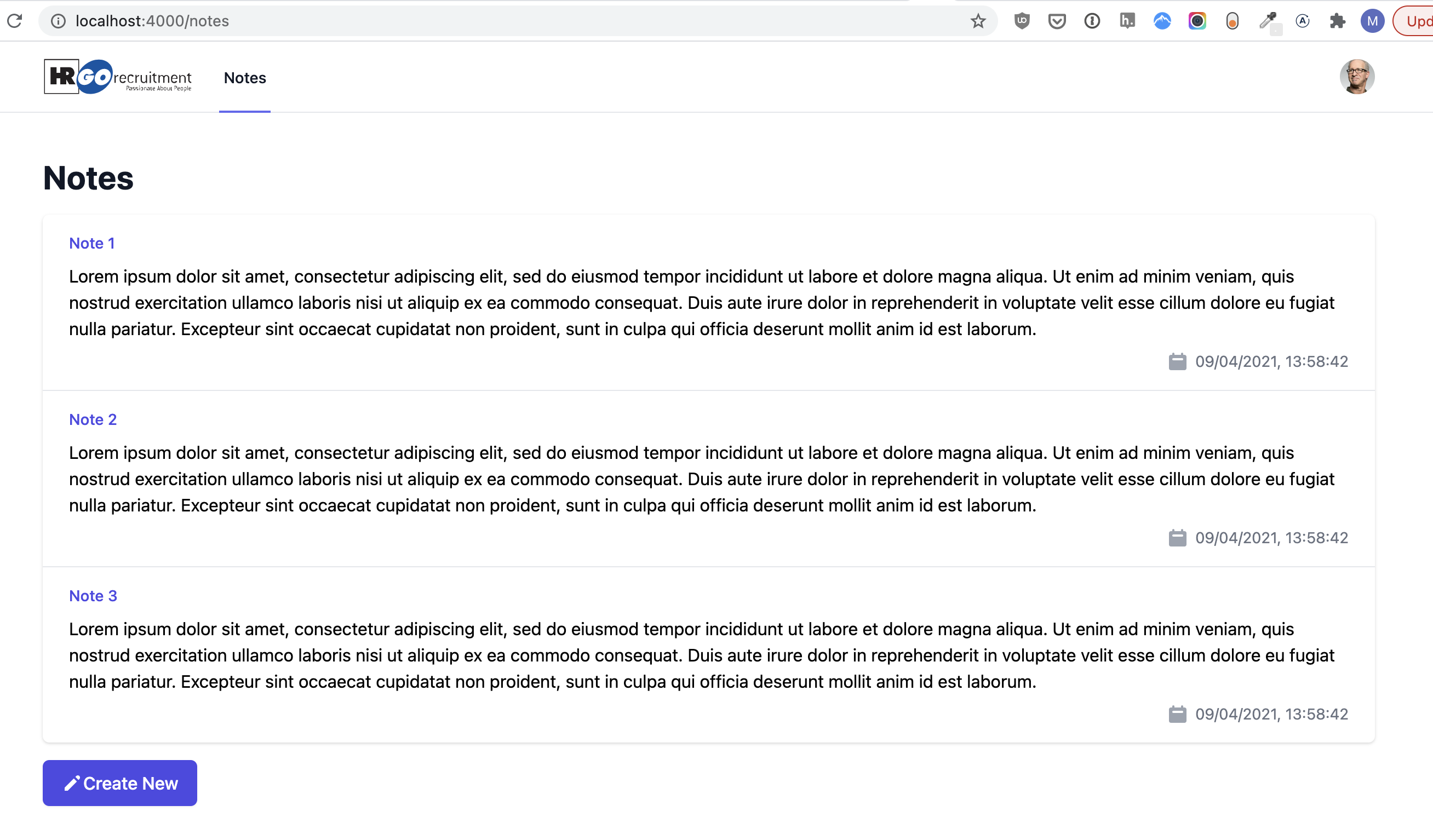Open the Extensions puzzle piece menu
Image resolution: width=1433 pixels, height=840 pixels.
click(x=1338, y=21)
